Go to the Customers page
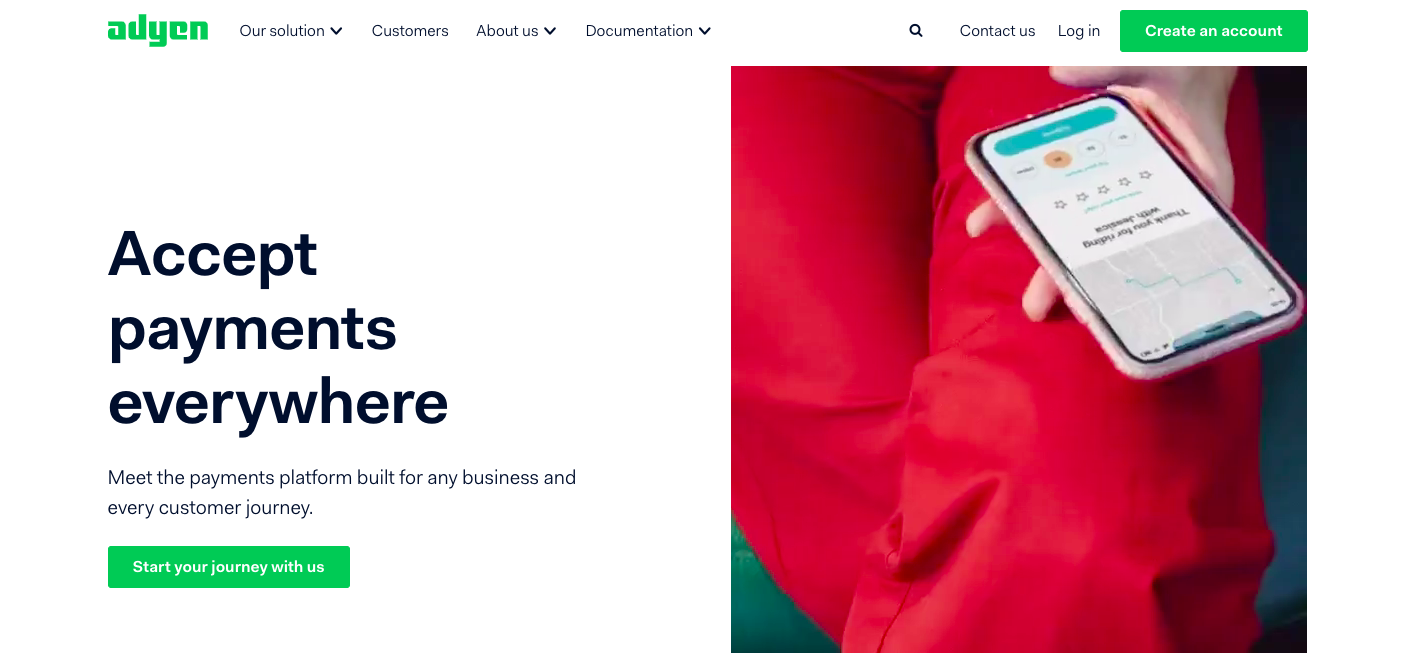1410x653 pixels. pyautogui.click(x=410, y=31)
